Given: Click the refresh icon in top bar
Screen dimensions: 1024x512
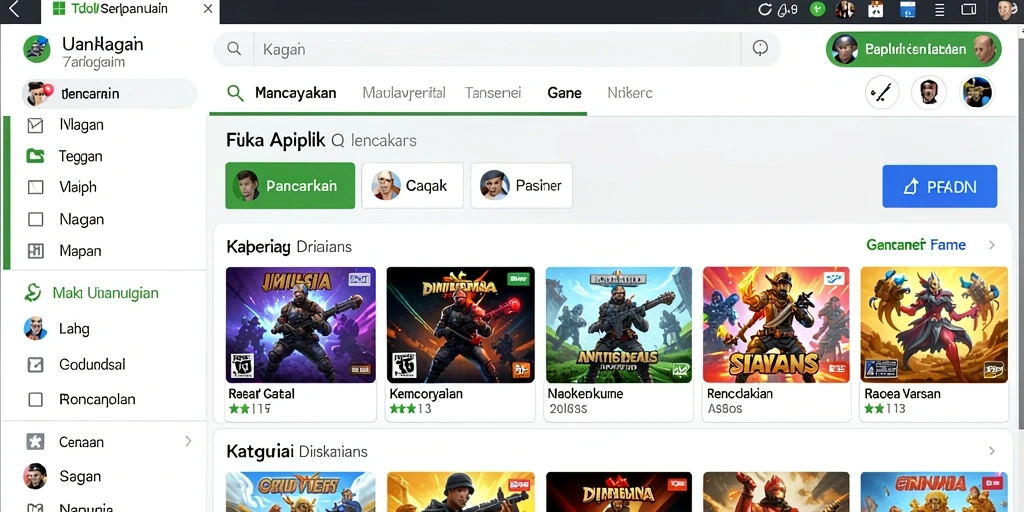Looking at the screenshot, I should tap(765, 9).
